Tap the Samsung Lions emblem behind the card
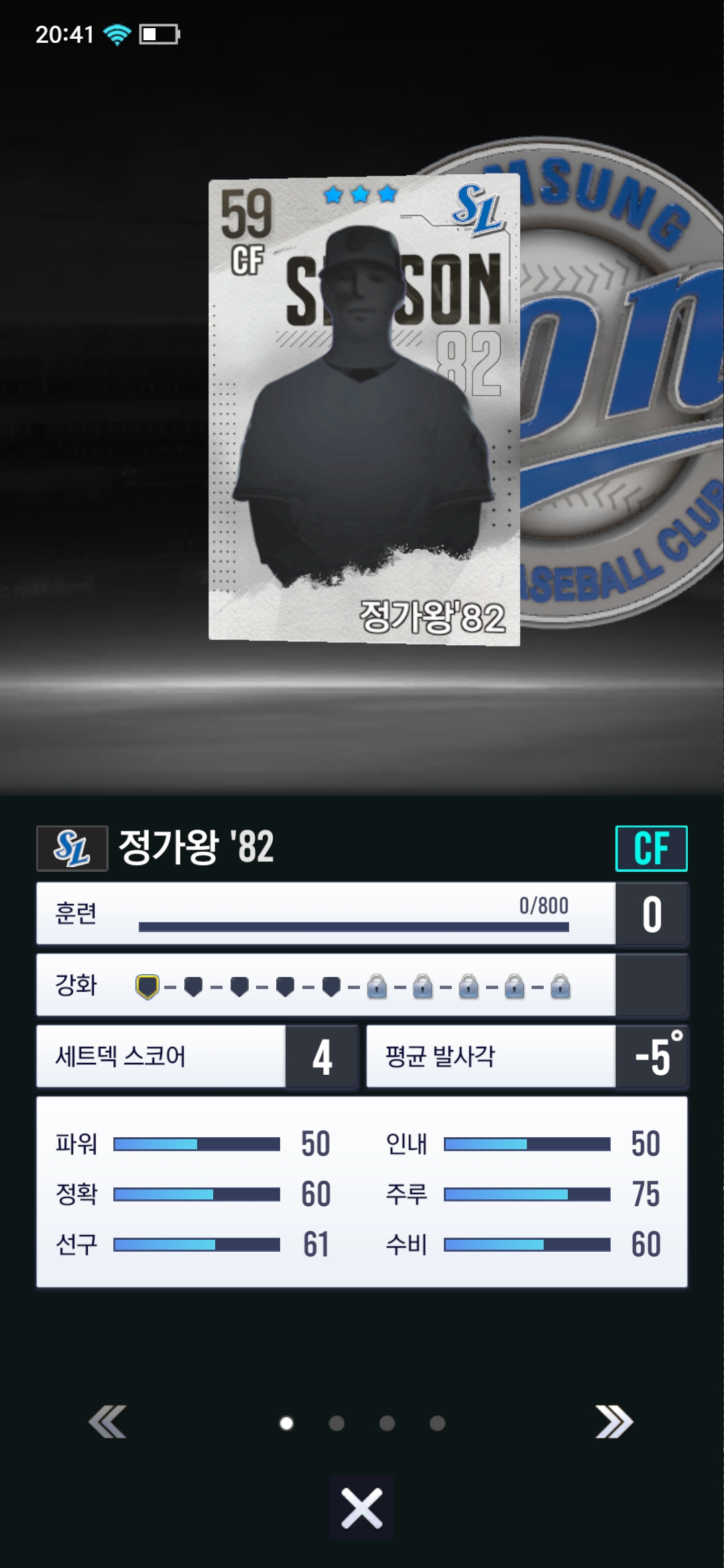 coord(620,382)
